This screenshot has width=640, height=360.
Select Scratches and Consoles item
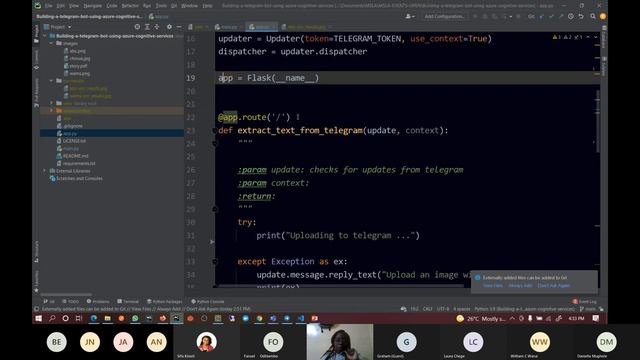(76, 178)
